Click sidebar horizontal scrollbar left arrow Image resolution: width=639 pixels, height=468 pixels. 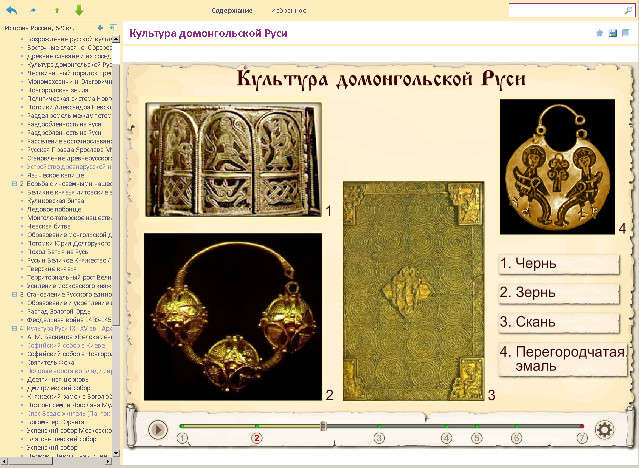4,461
